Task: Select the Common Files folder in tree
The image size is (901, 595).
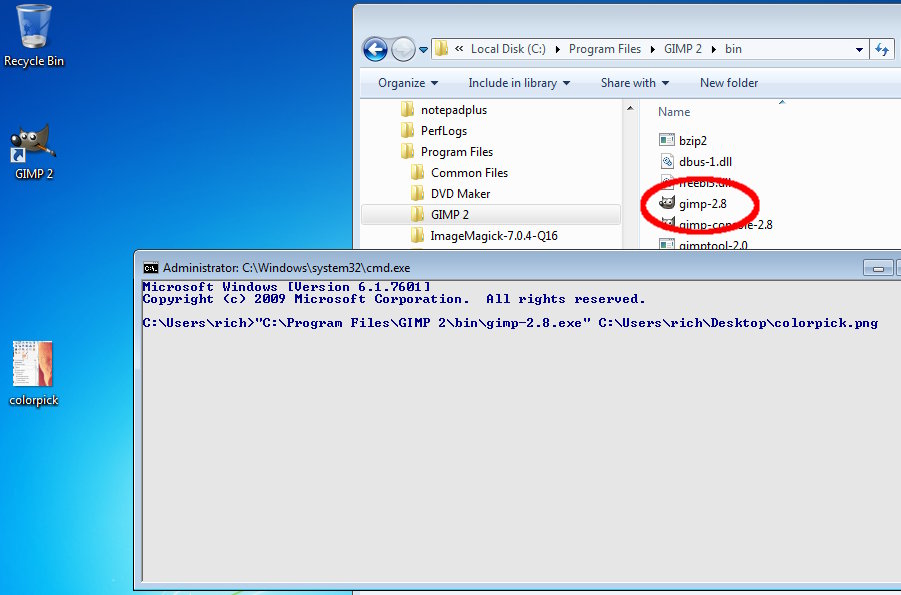Action: click(x=469, y=173)
